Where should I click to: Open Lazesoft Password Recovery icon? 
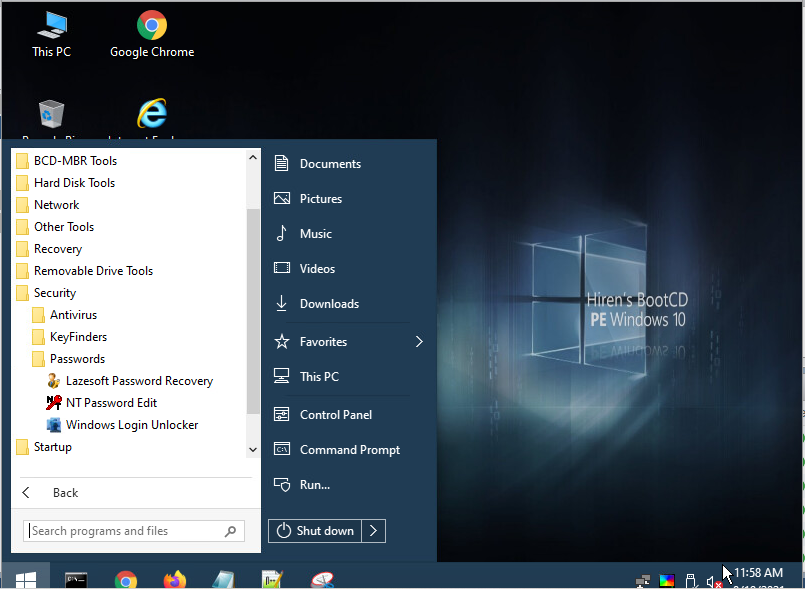pyautogui.click(x=53, y=381)
